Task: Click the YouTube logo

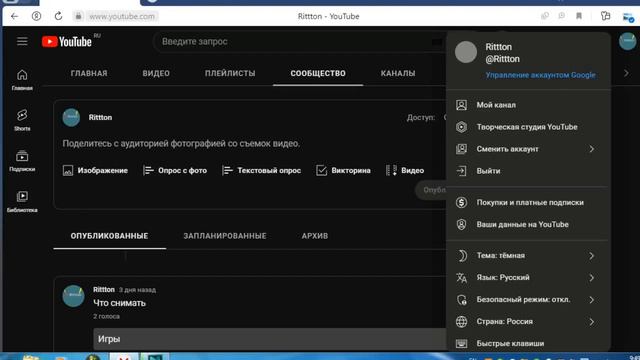Action: click(x=67, y=42)
